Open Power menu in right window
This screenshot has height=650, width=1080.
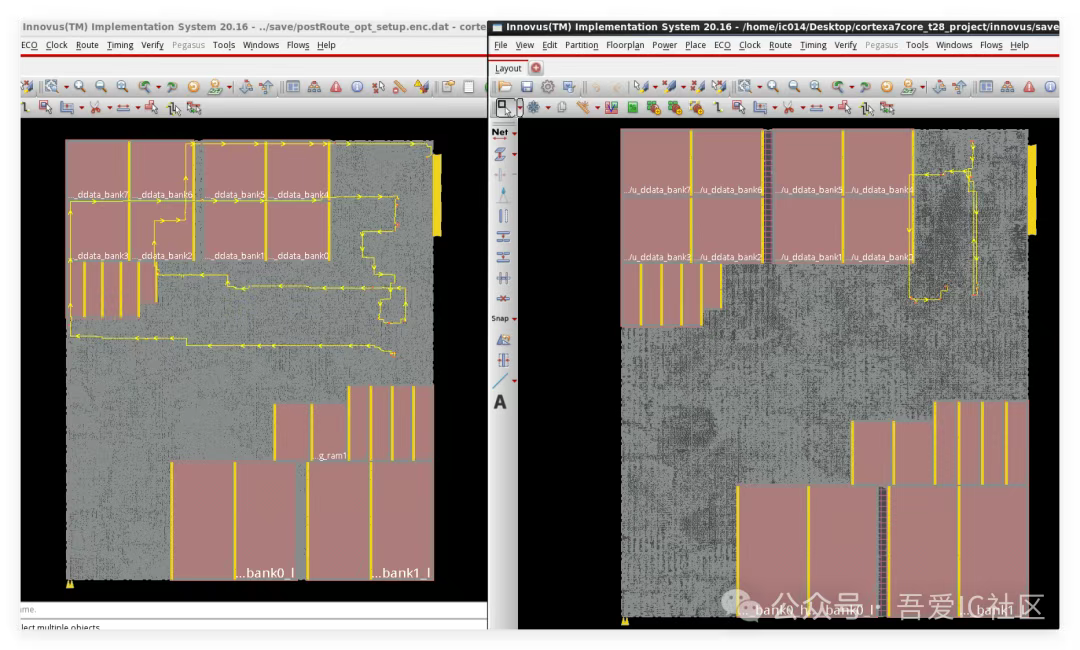[x=665, y=45]
